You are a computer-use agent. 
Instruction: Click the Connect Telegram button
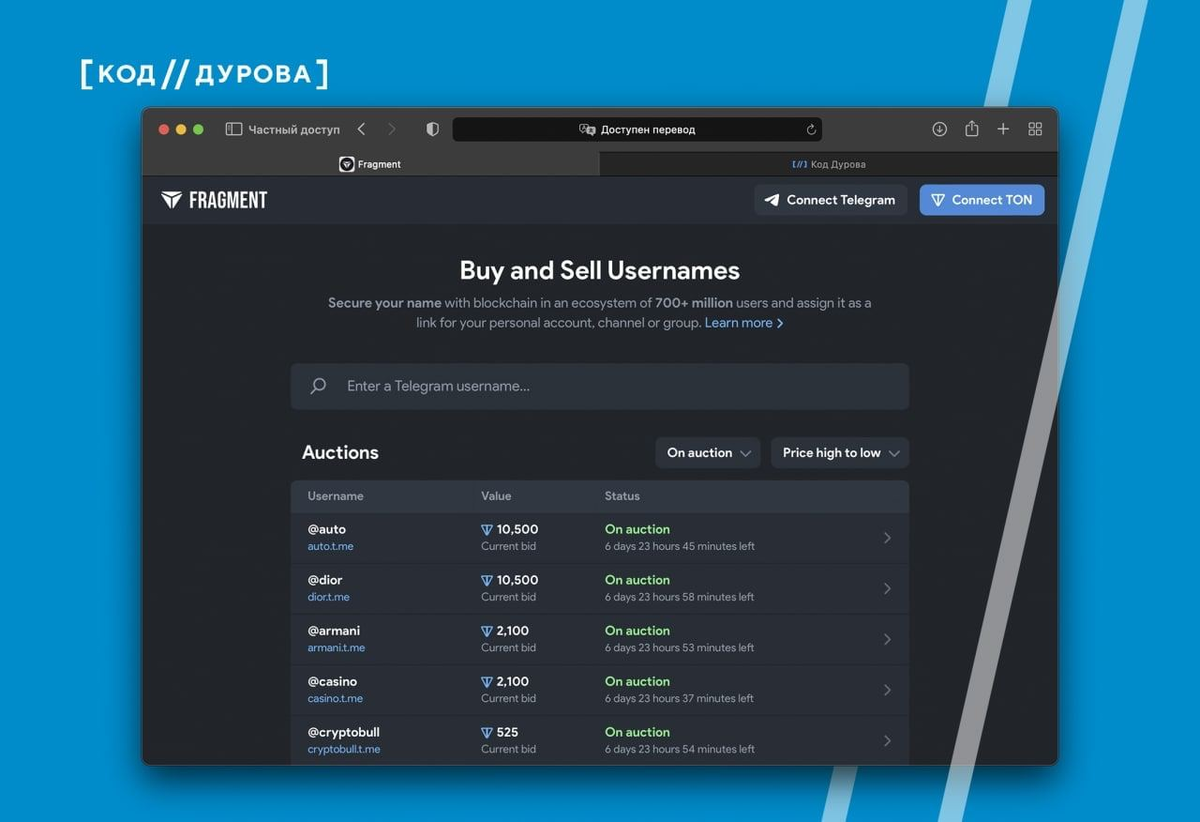831,200
